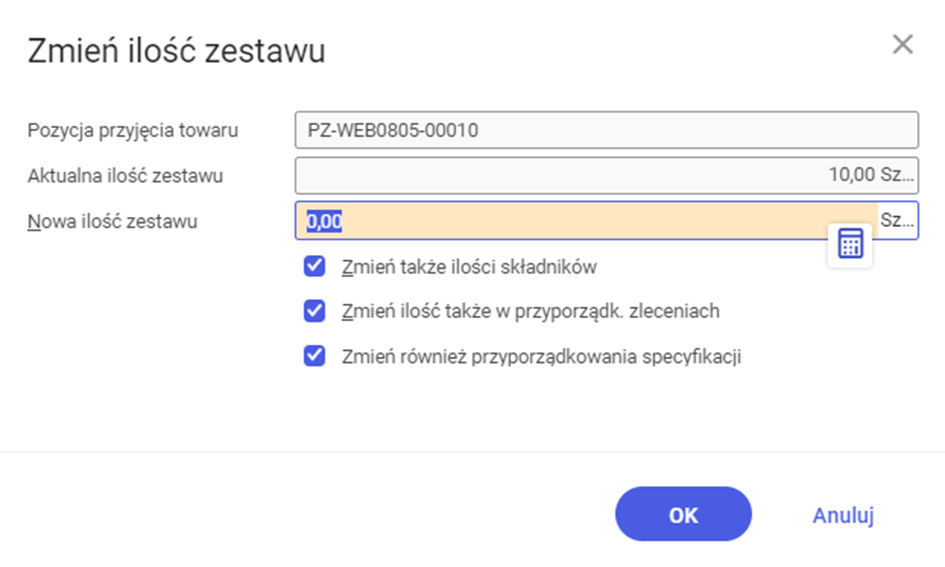Confirm with the OK button
The height and width of the screenshot is (567, 945).
pos(683,514)
